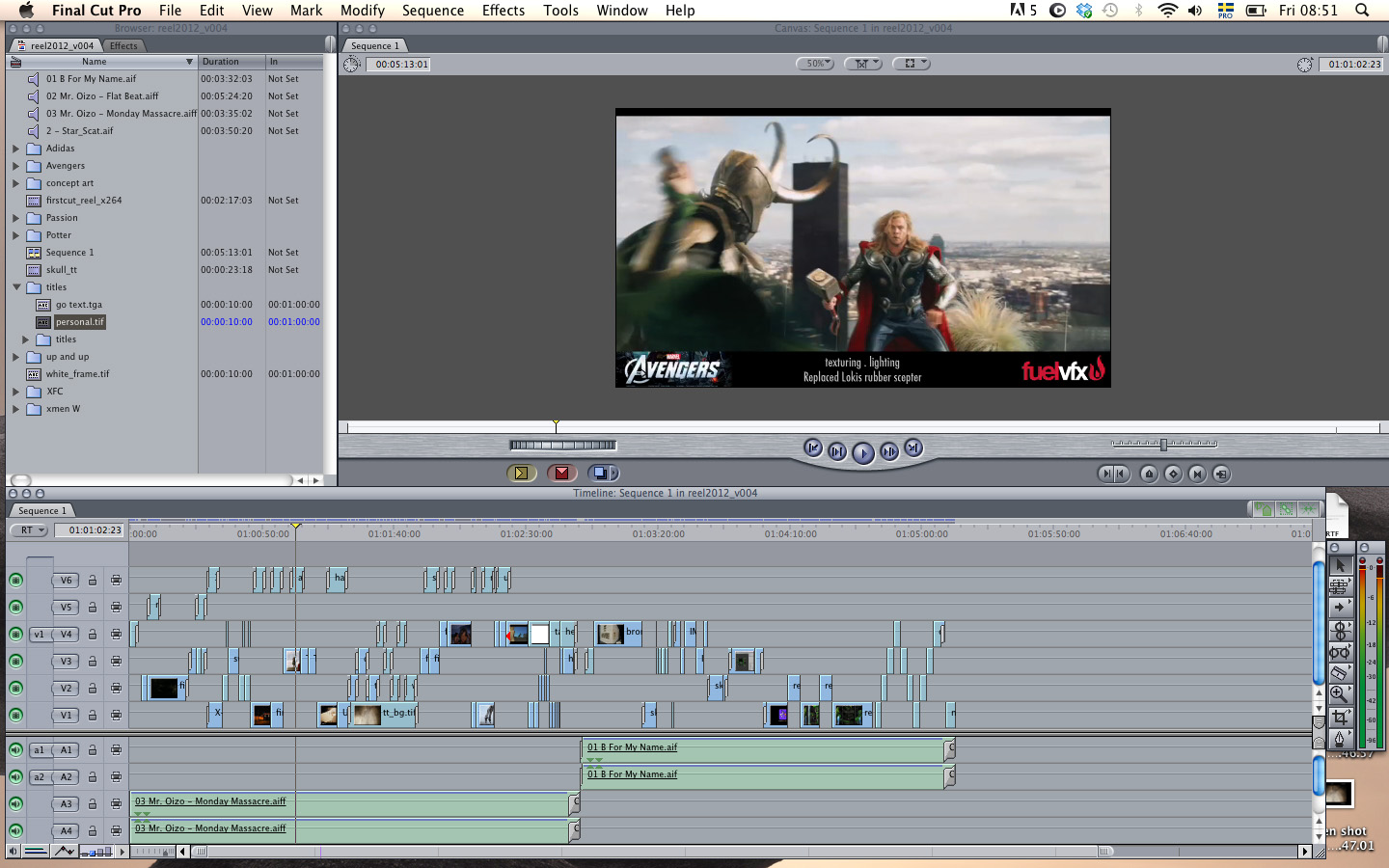Toggle V1 track visibility

tap(16, 715)
